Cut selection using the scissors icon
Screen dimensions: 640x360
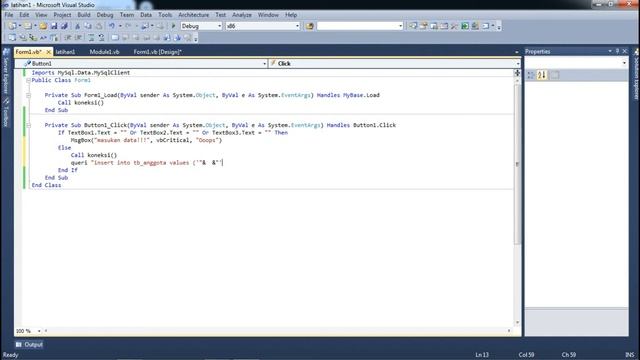[77, 26]
